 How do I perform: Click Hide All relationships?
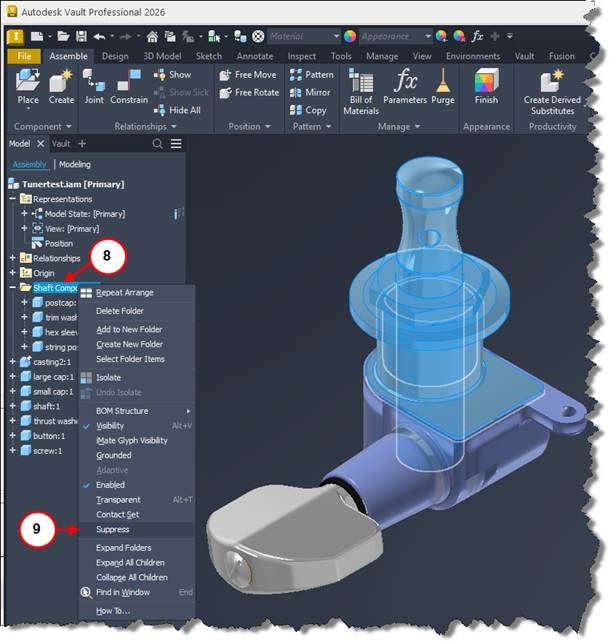(x=177, y=110)
